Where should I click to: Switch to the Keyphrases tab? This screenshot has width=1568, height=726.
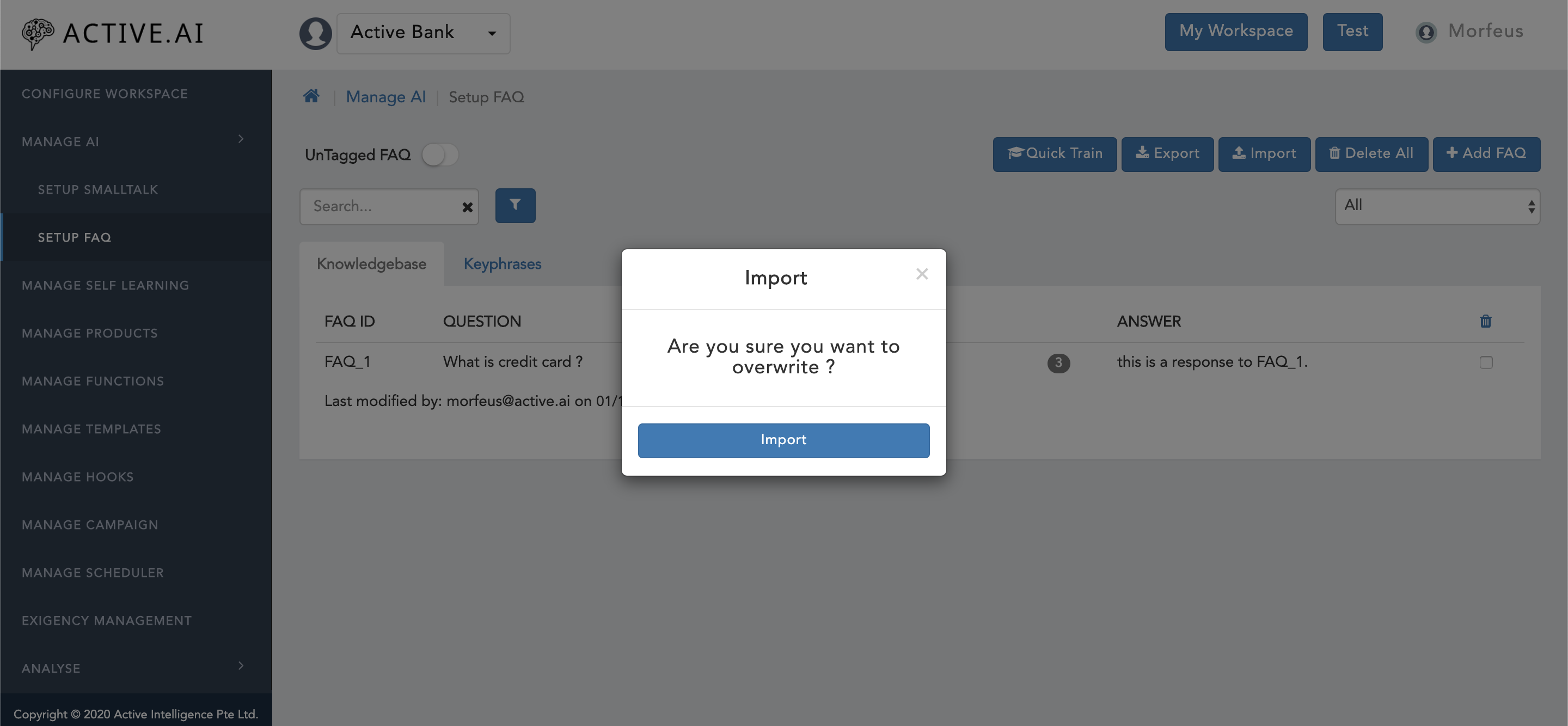[502, 264]
